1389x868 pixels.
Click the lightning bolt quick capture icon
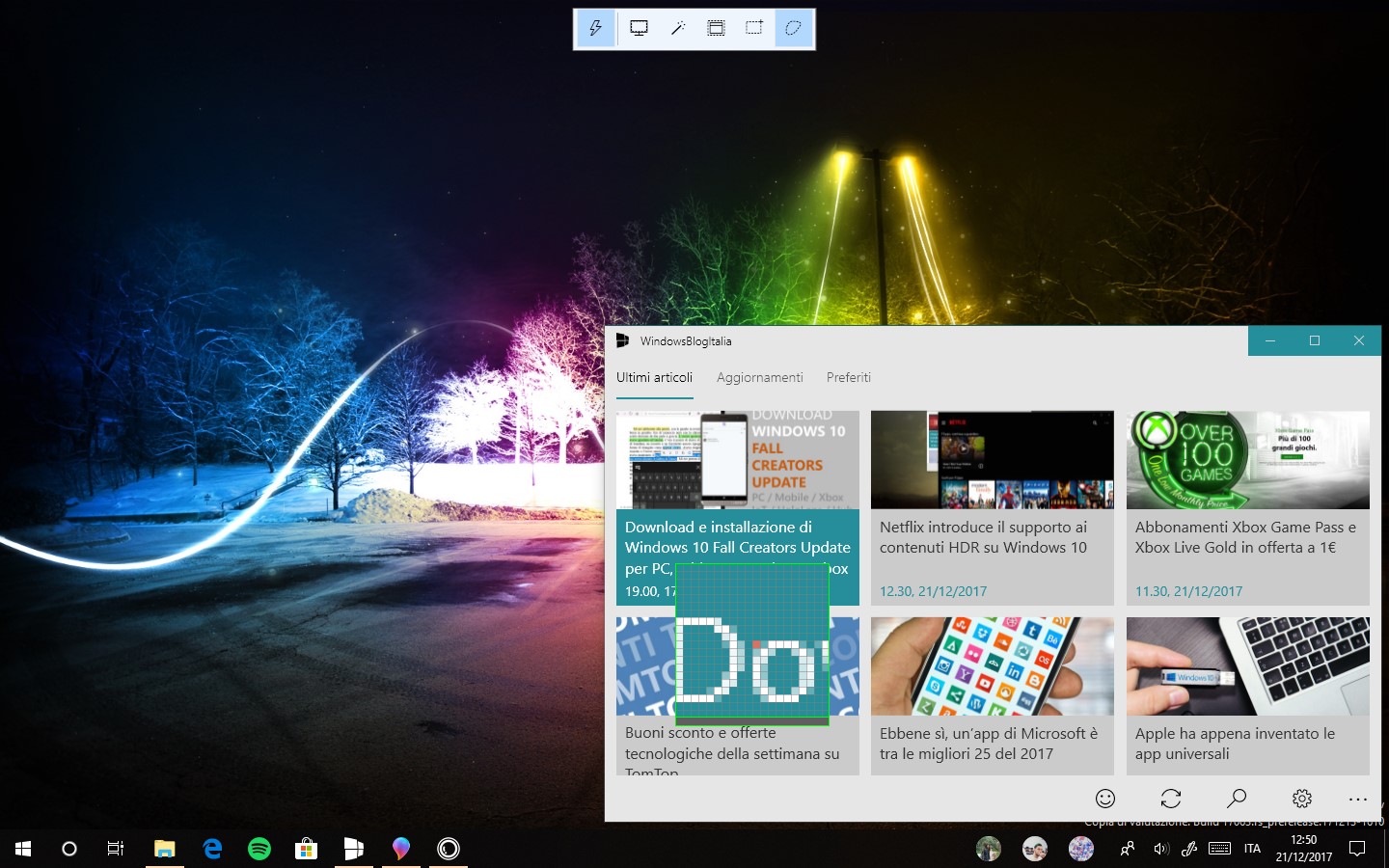(595, 29)
